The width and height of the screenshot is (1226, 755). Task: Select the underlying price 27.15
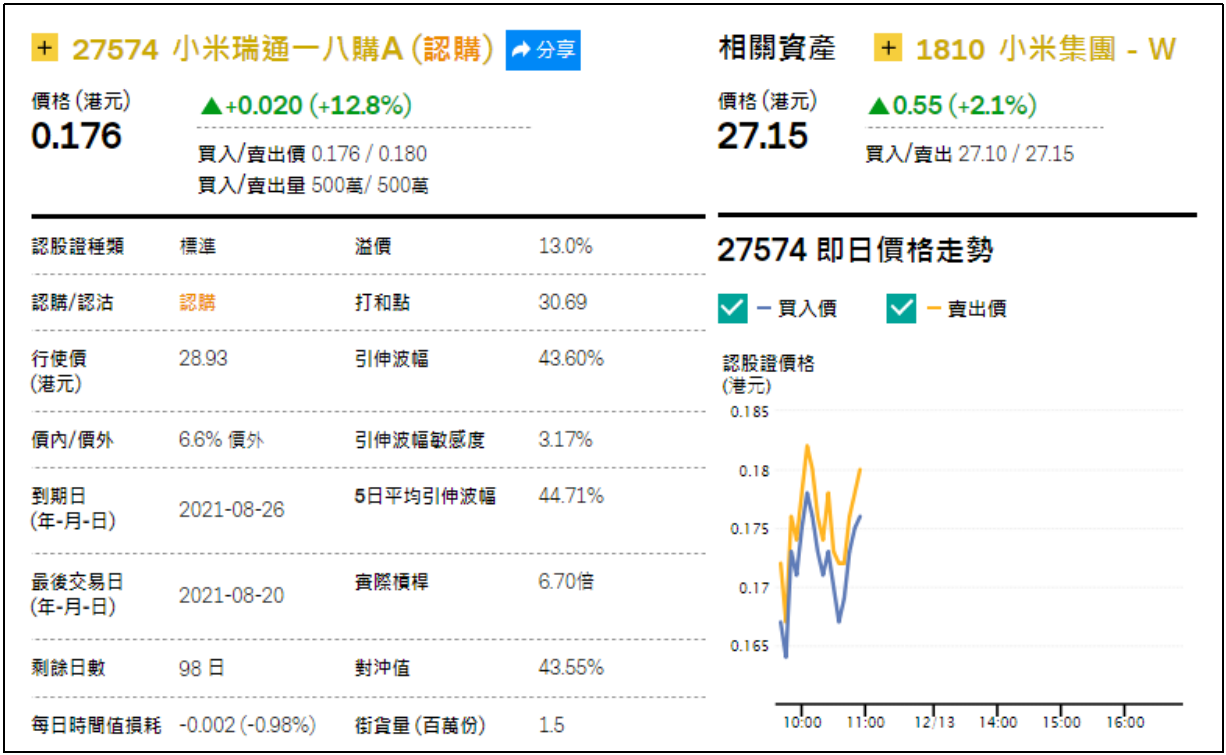762,136
